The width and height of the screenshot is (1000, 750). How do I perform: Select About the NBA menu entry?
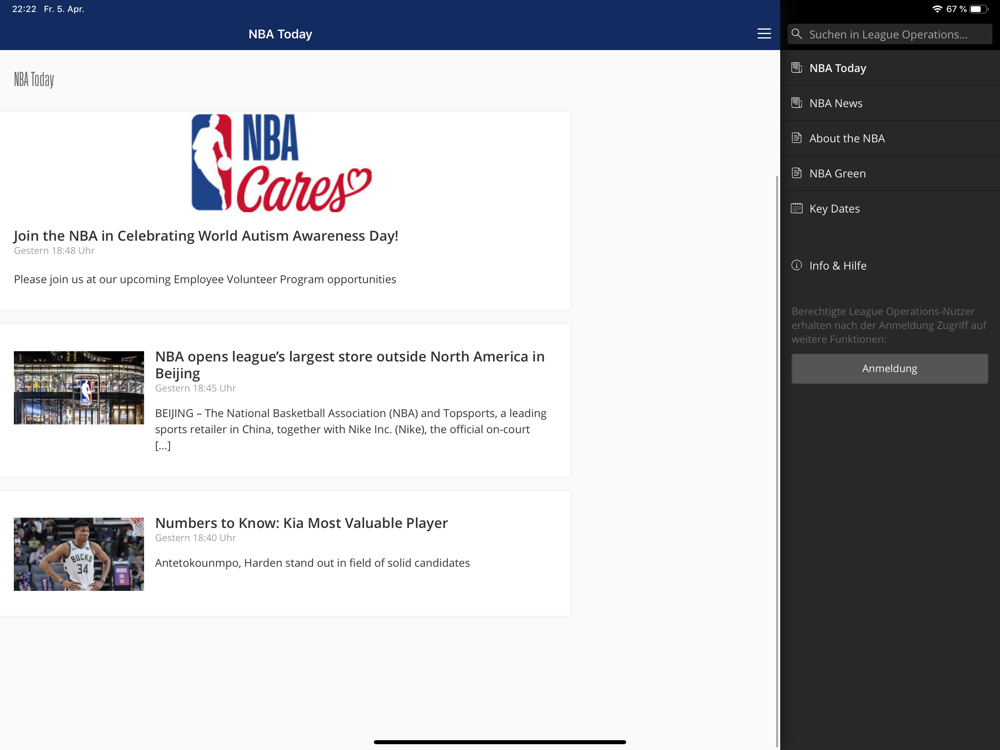coord(890,138)
